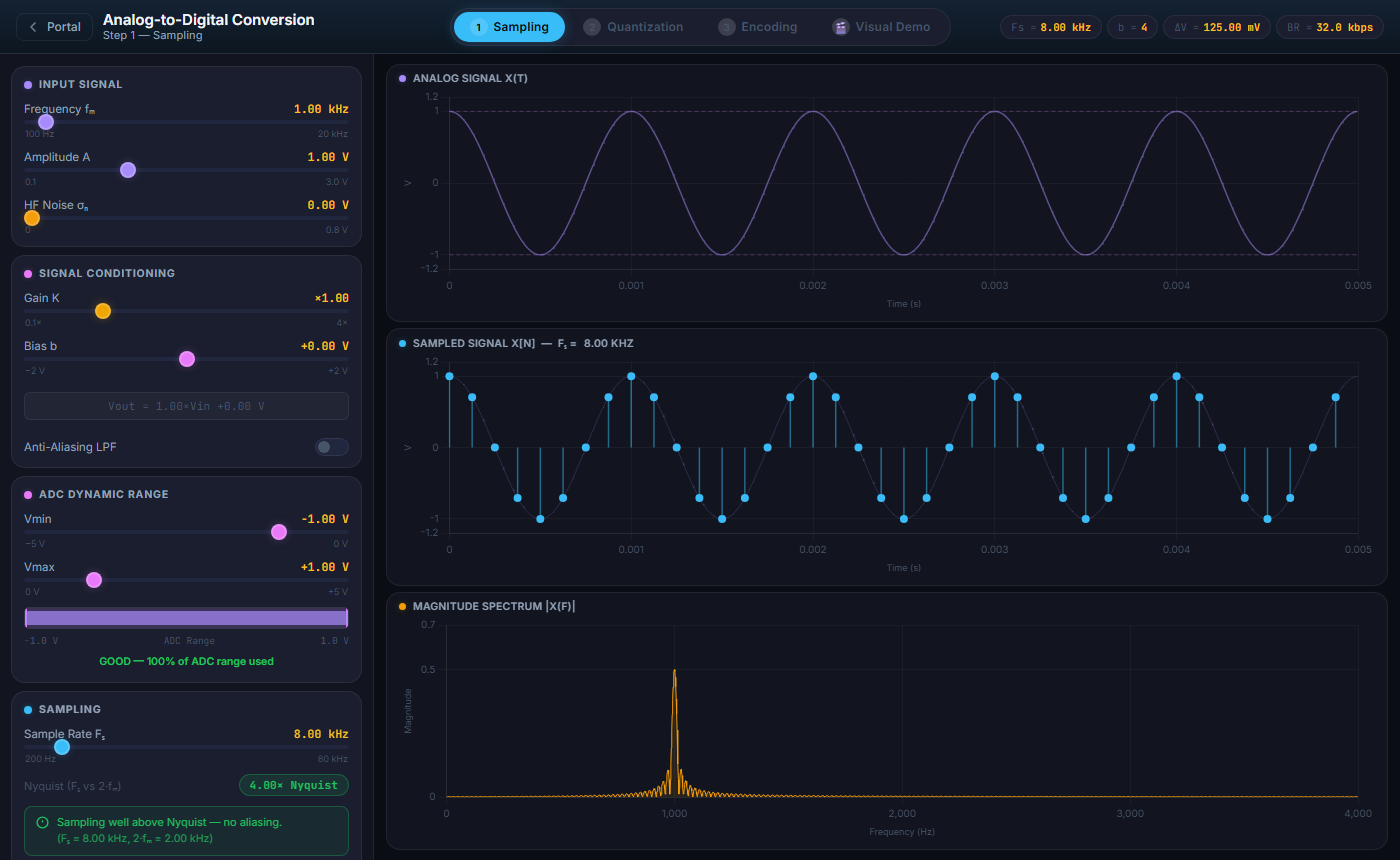
Task: Click the Gain K slider handle
Action: coord(103,311)
